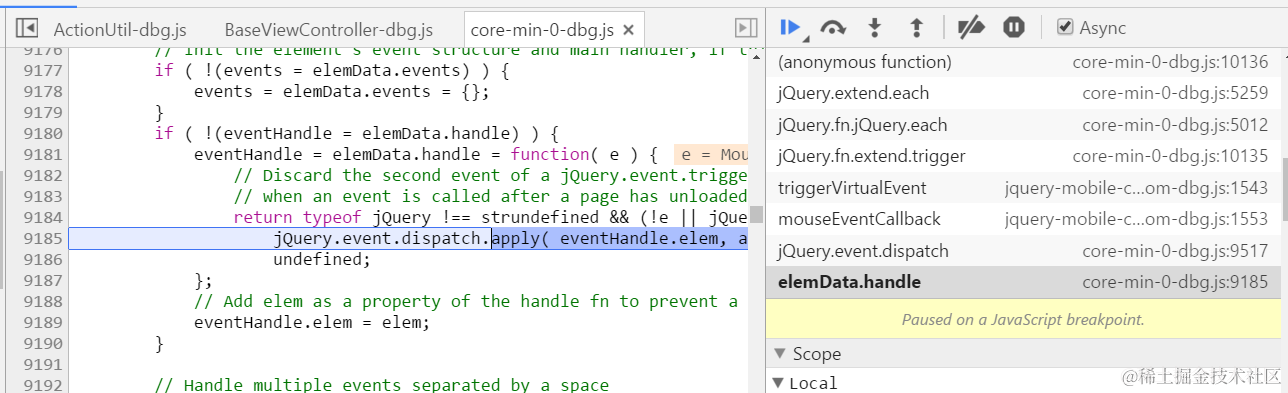Toggle the Async checkbox
This screenshot has width=1288, height=393.
tap(1065, 28)
